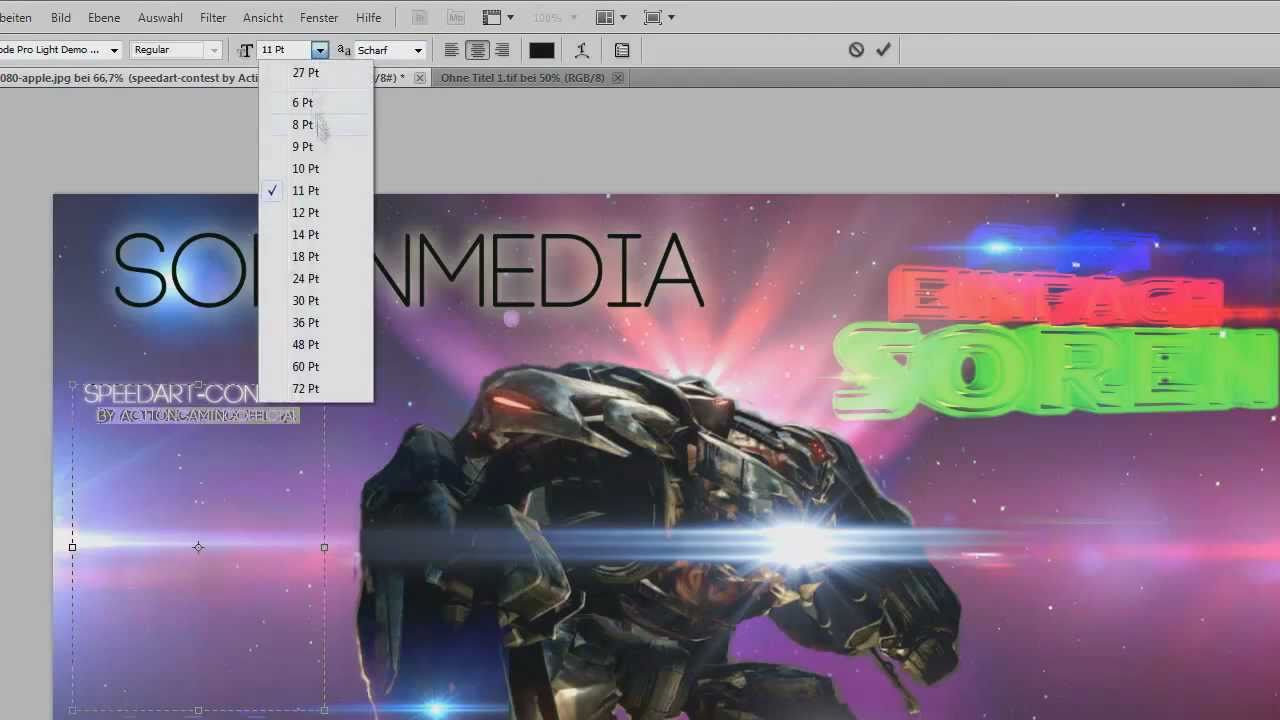Open the black text color swatch
Screen dimensions: 1280x720
(542, 50)
